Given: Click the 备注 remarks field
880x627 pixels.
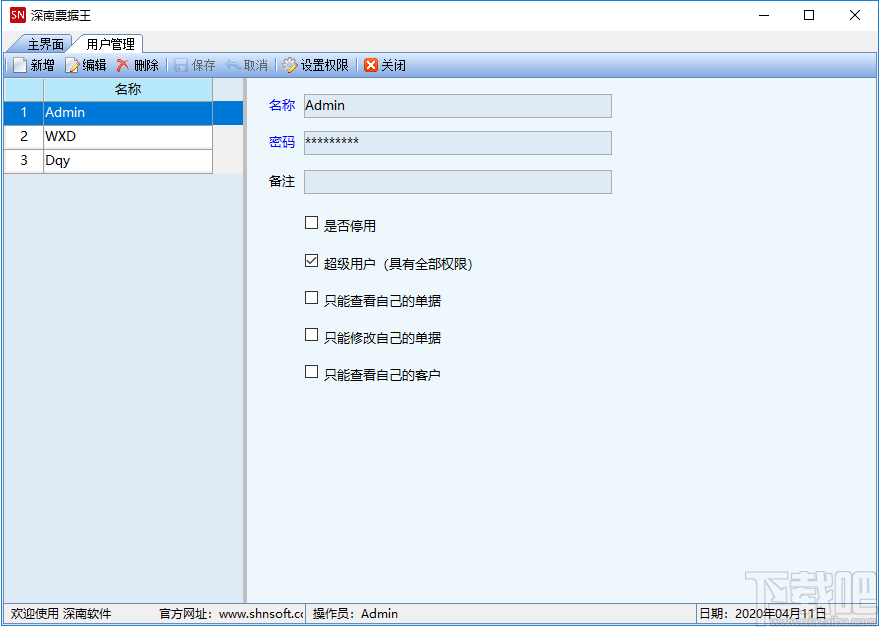Looking at the screenshot, I should [x=457, y=182].
